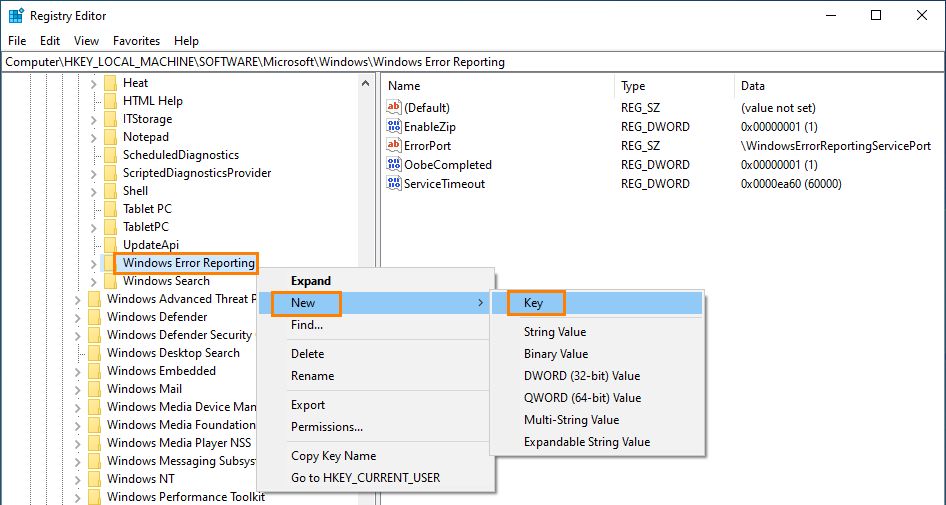Expand the Shell key
This screenshot has width=946, height=505.
click(x=94, y=191)
